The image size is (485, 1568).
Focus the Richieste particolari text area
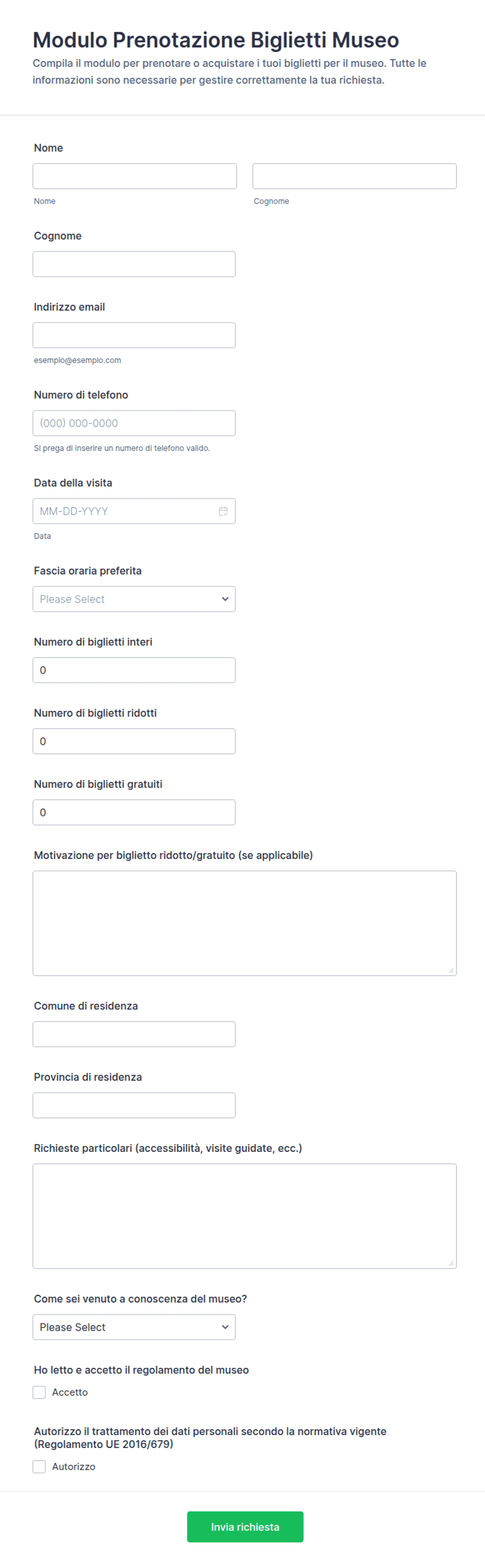pyautogui.click(x=245, y=1216)
